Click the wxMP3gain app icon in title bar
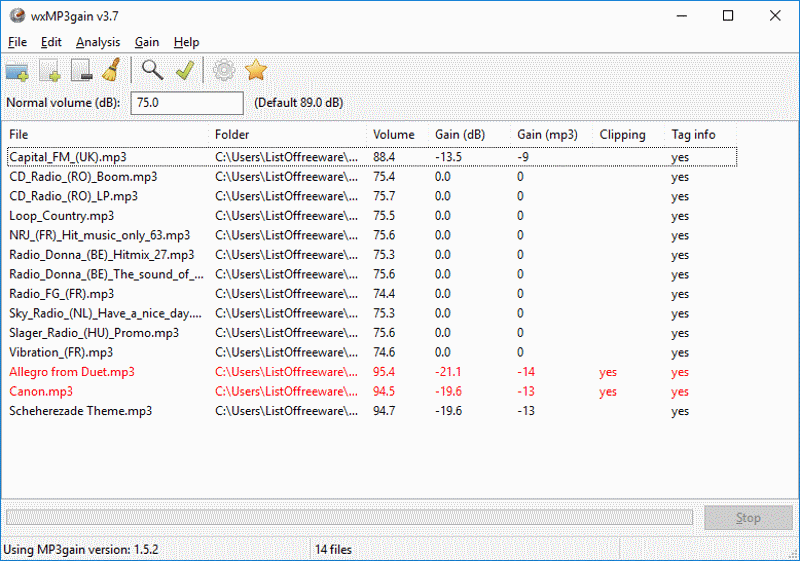Screen dimensions: 800x561 (17, 16)
